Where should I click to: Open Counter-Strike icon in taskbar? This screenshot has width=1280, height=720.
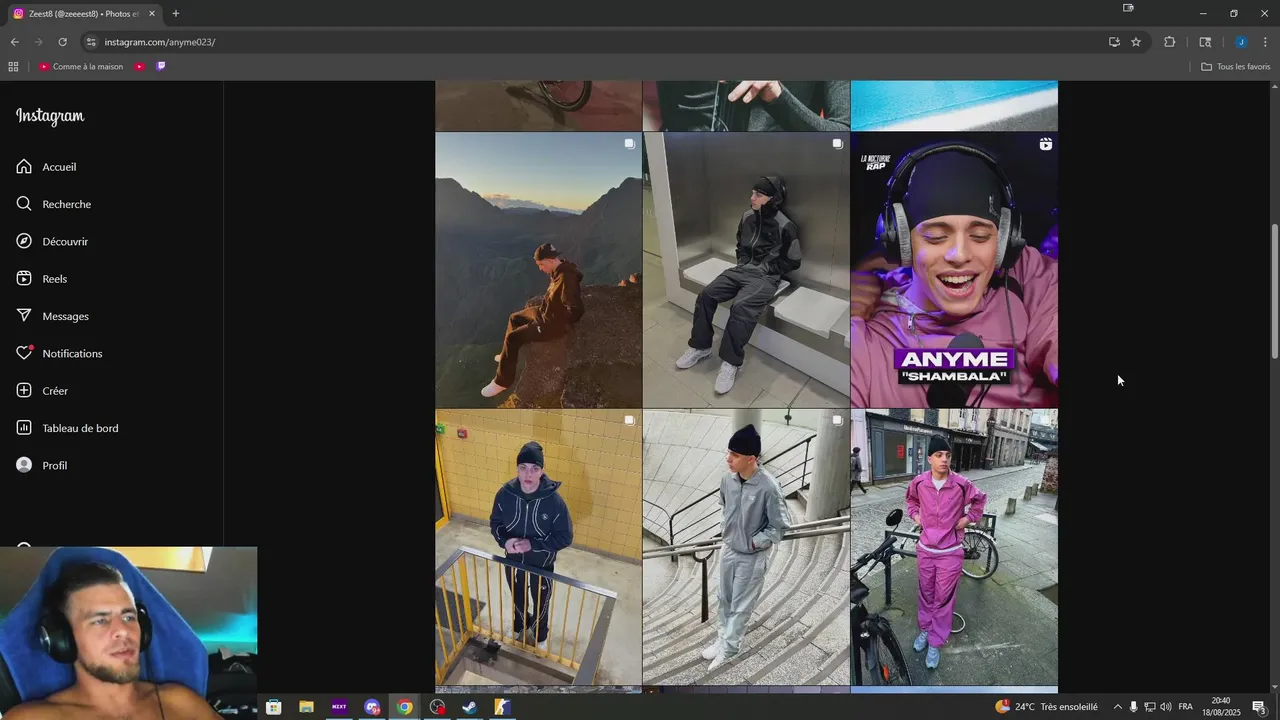click(x=502, y=707)
